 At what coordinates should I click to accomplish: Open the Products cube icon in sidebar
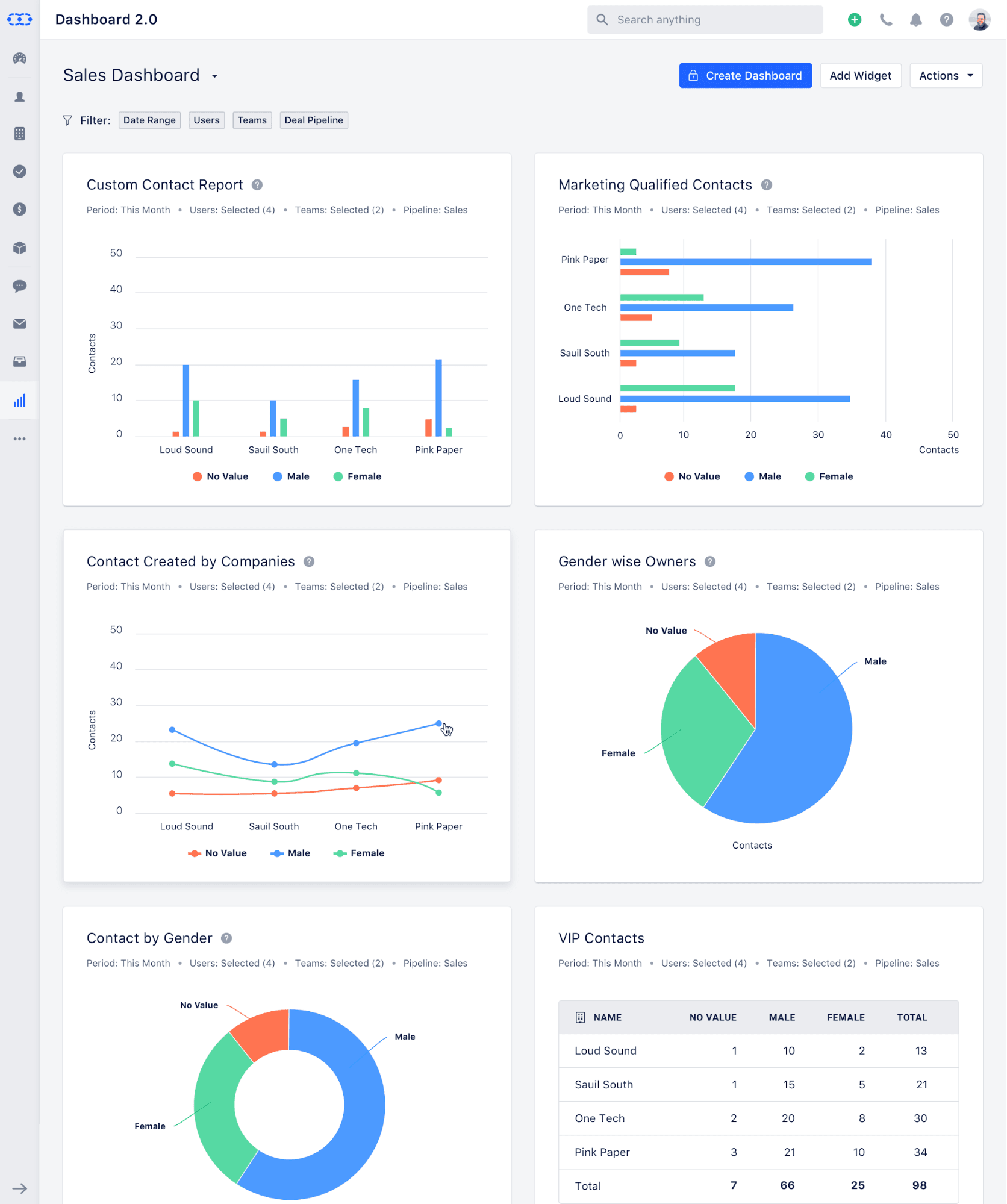click(x=19, y=248)
